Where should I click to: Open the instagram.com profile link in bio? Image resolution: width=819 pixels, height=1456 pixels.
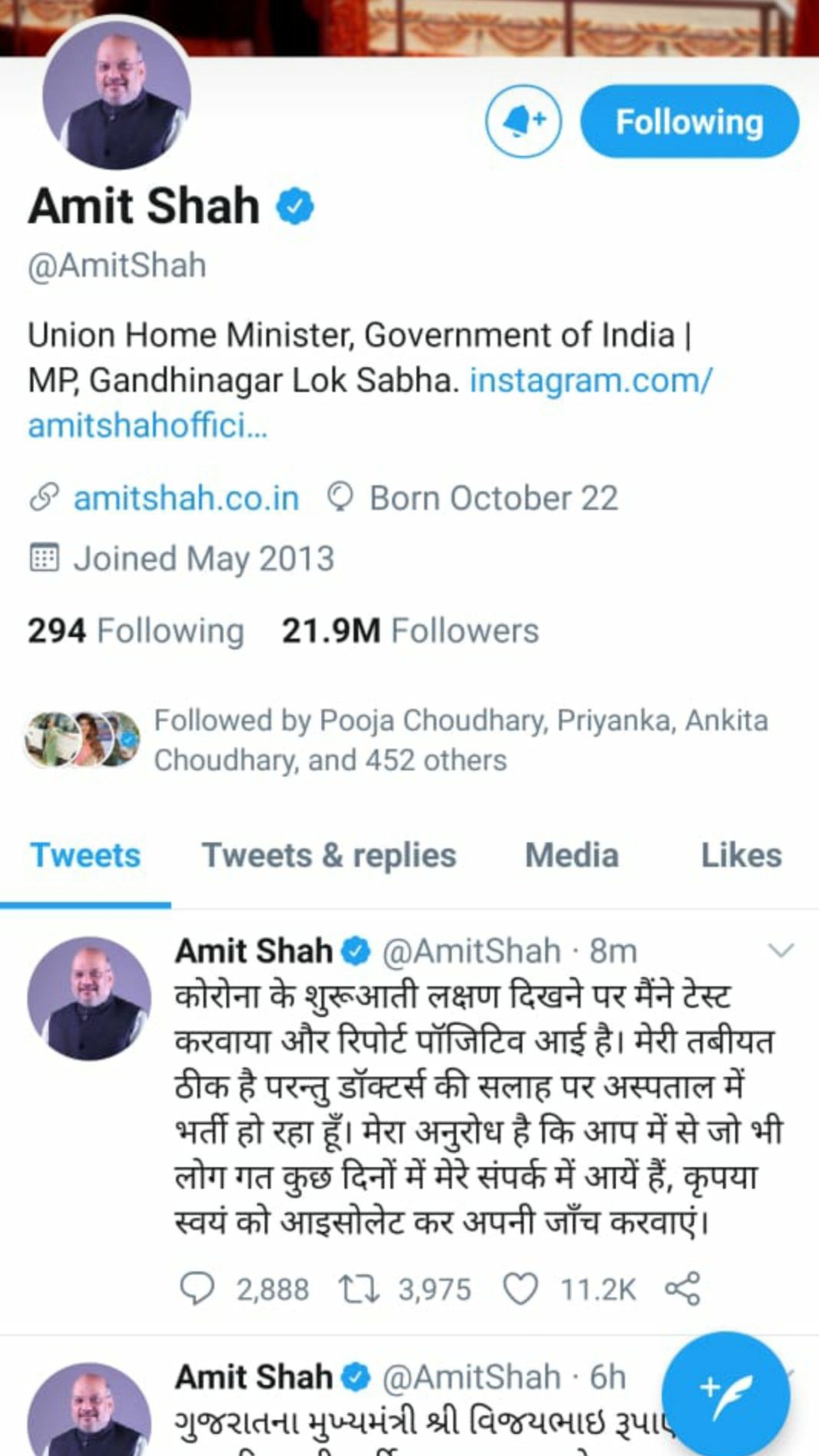click(370, 402)
